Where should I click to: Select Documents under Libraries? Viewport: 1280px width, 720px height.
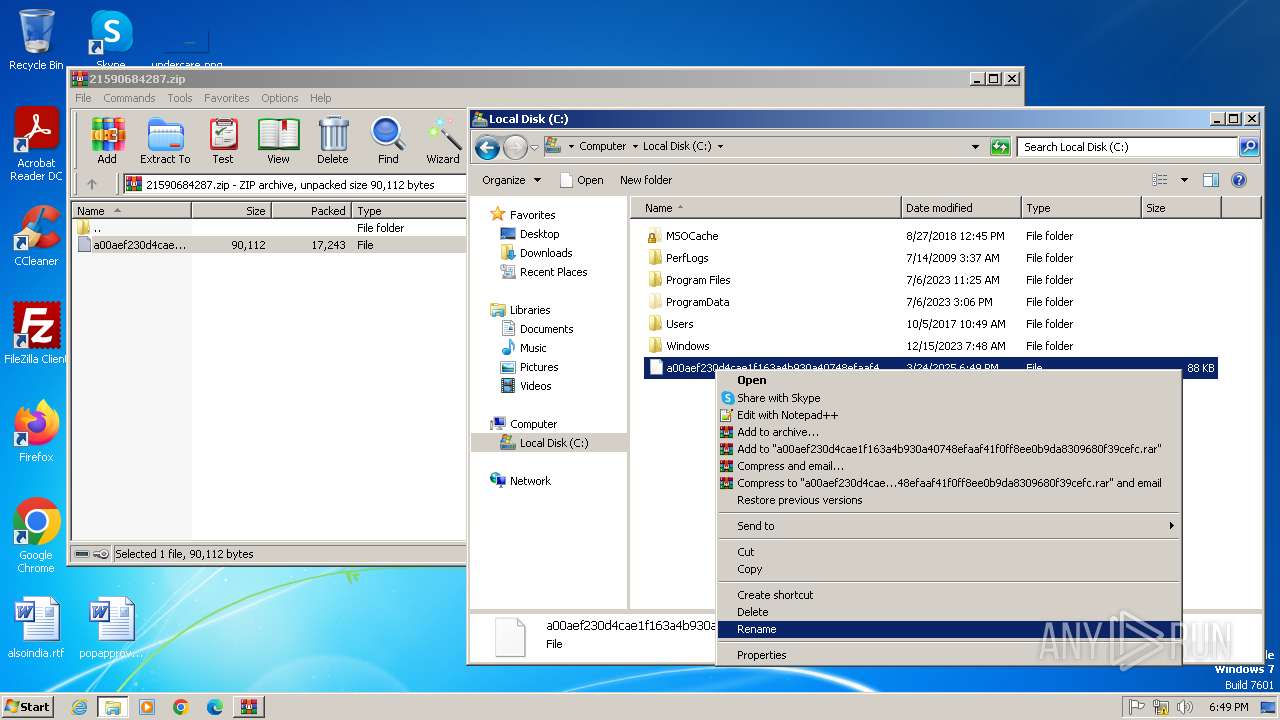click(x=546, y=329)
